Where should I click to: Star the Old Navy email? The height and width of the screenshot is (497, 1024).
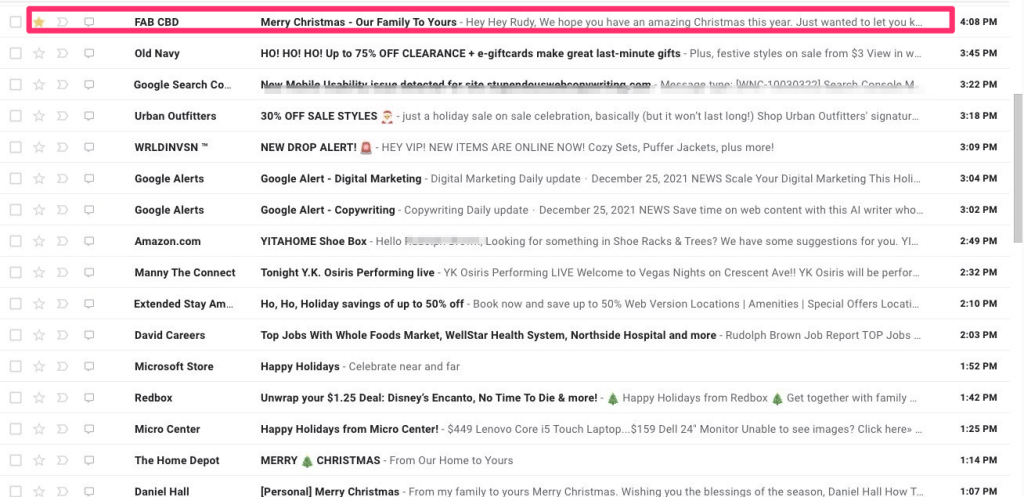coord(39,53)
